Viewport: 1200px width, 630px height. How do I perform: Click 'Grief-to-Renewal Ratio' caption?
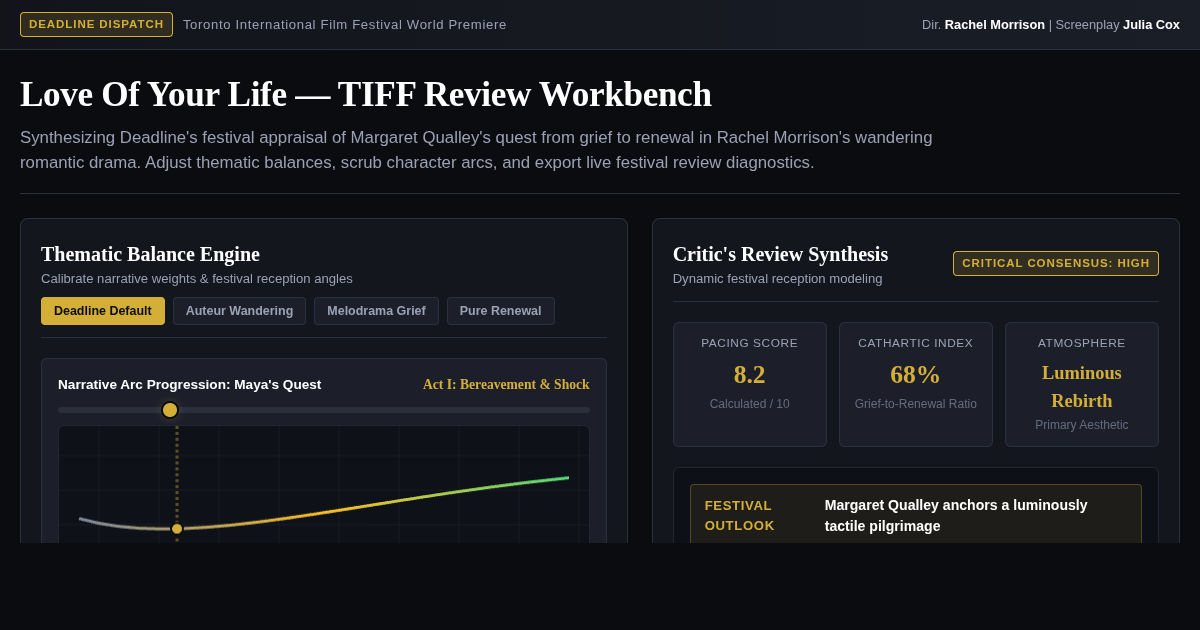pyautogui.click(x=916, y=404)
